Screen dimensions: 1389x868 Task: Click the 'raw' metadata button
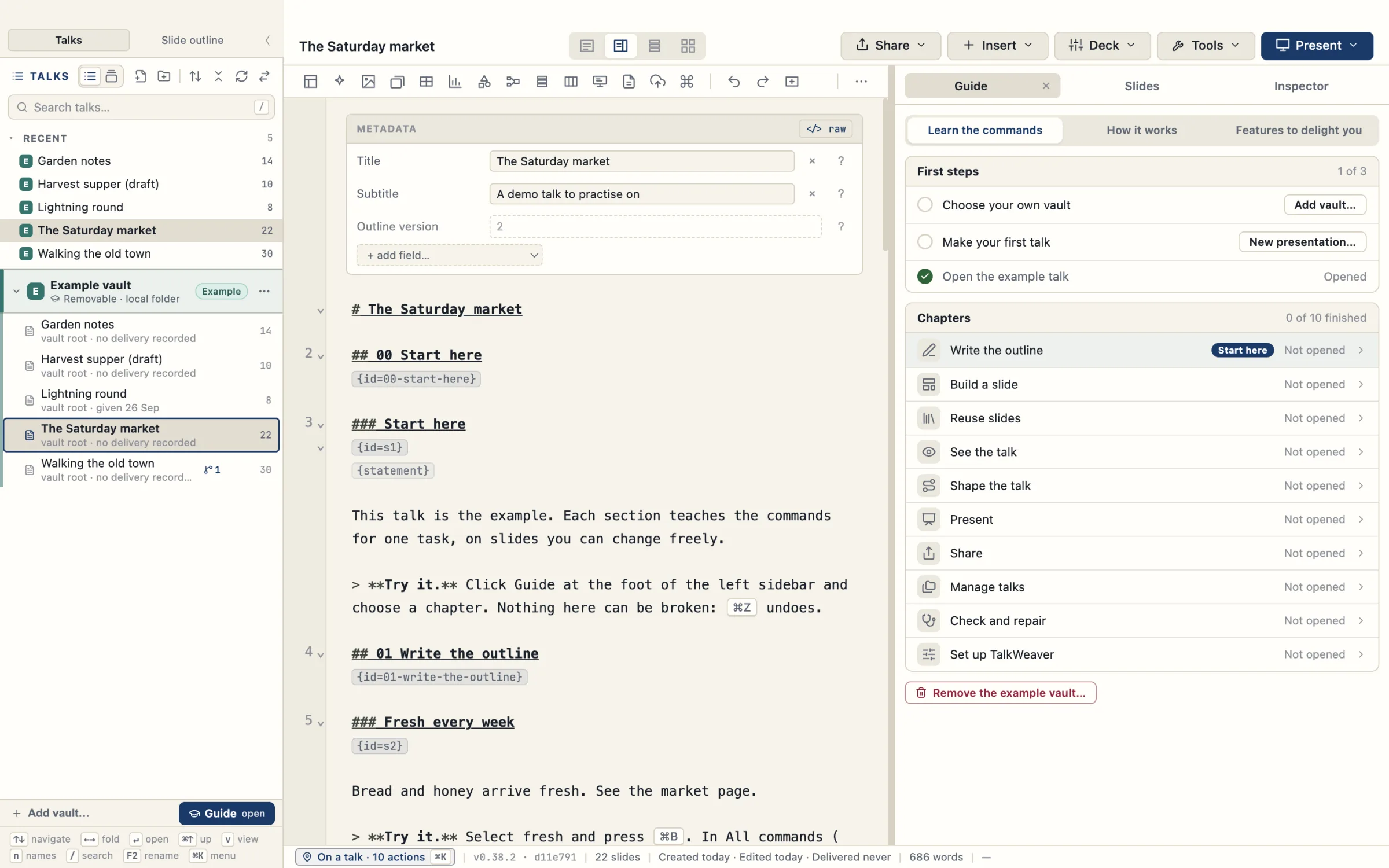826,128
